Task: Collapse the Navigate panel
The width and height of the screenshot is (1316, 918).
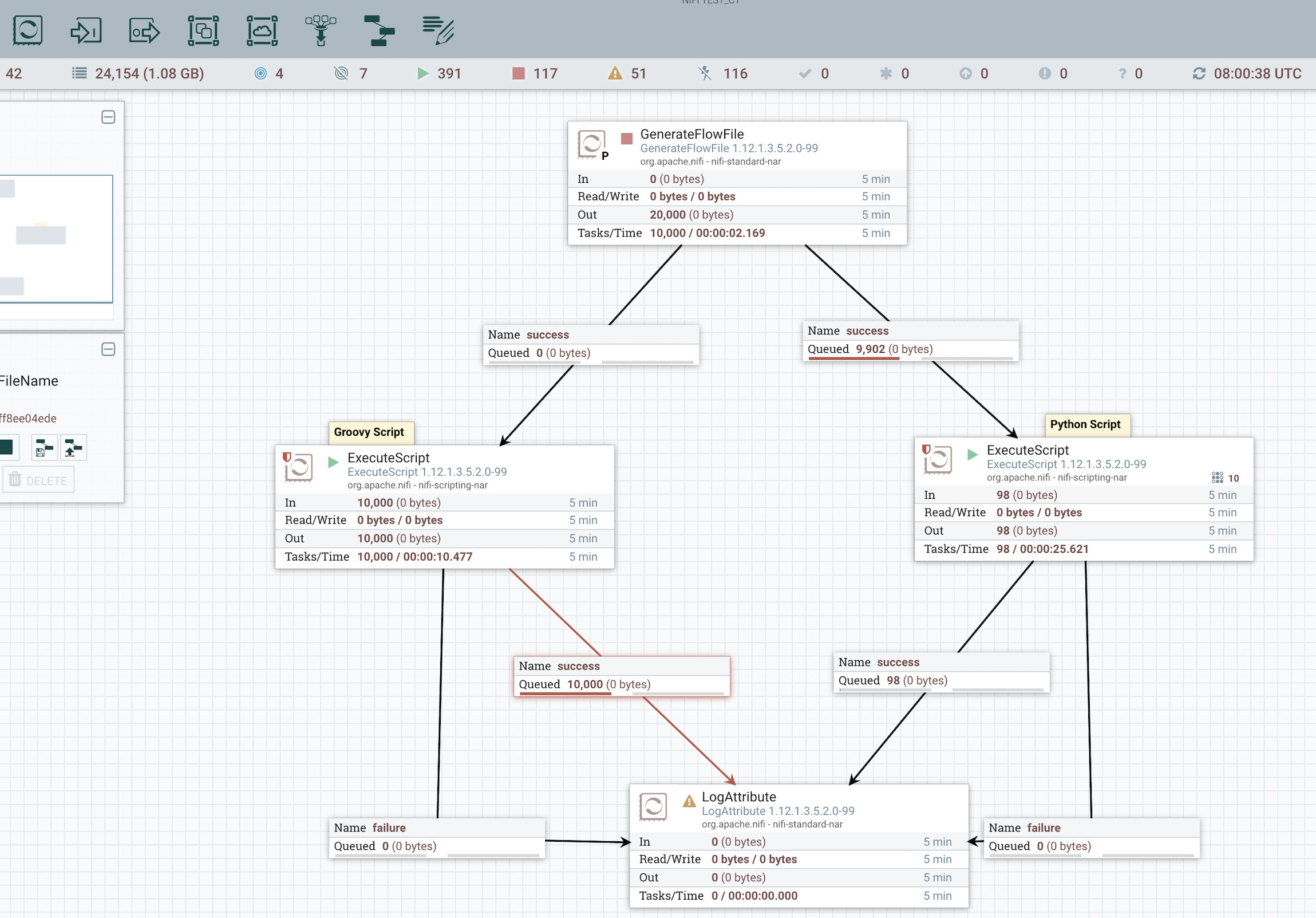Action: click(x=108, y=117)
